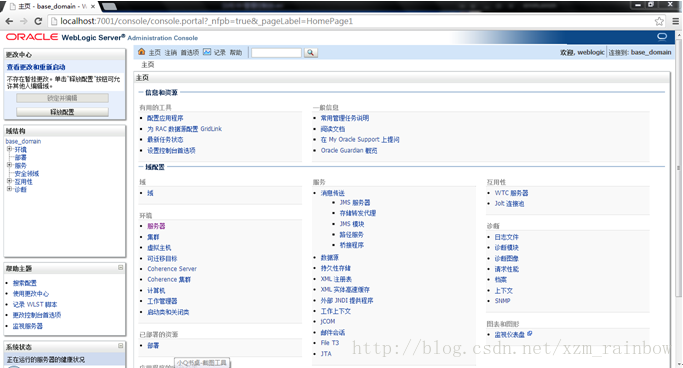Click the 释放配置 button

(62, 112)
